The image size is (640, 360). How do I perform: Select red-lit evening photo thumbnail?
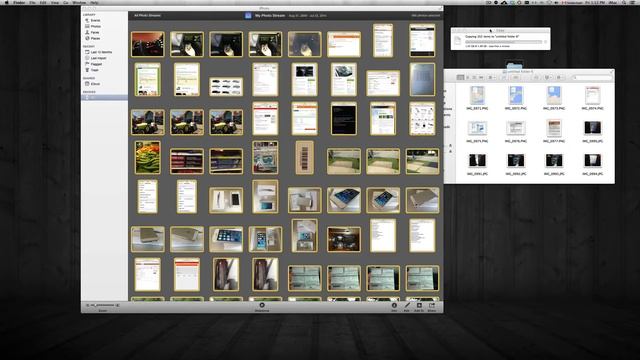point(148,44)
